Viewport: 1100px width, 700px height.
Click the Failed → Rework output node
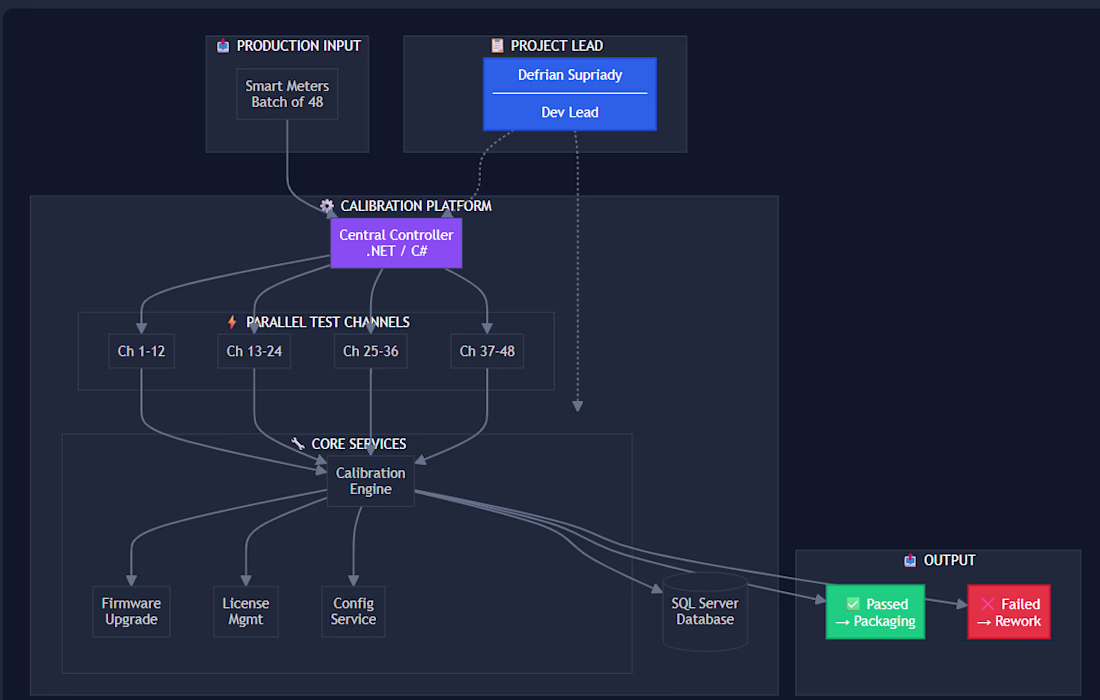pyautogui.click(x=1009, y=612)
